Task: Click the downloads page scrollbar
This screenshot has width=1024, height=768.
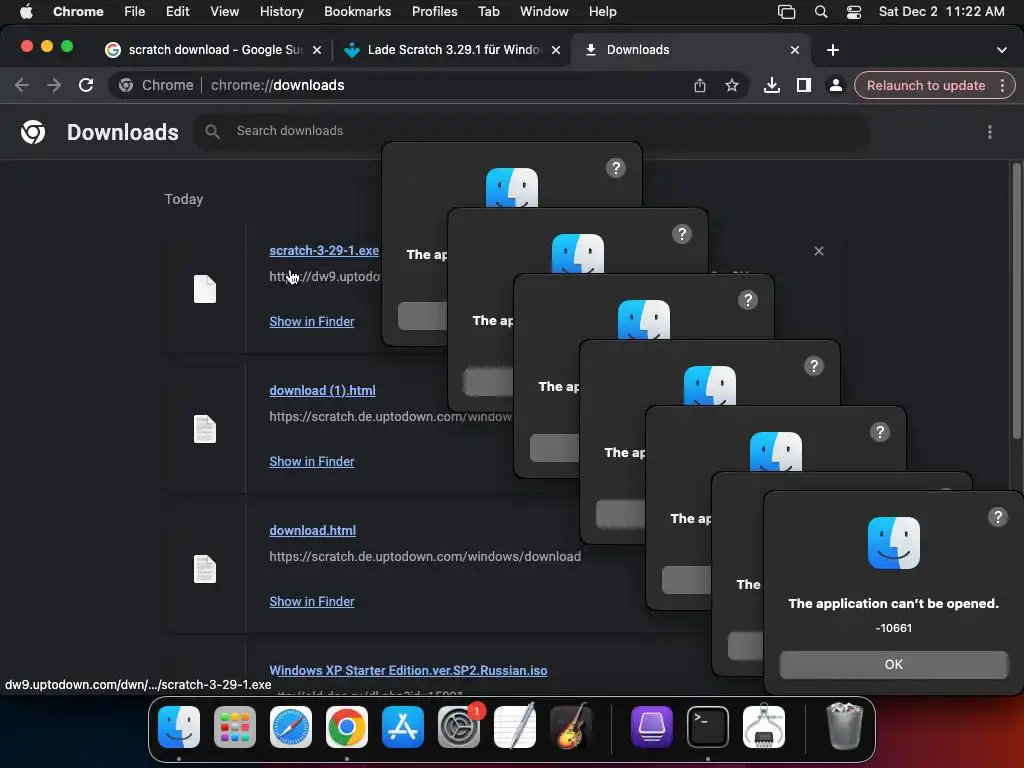Action: coord(1016,300)
